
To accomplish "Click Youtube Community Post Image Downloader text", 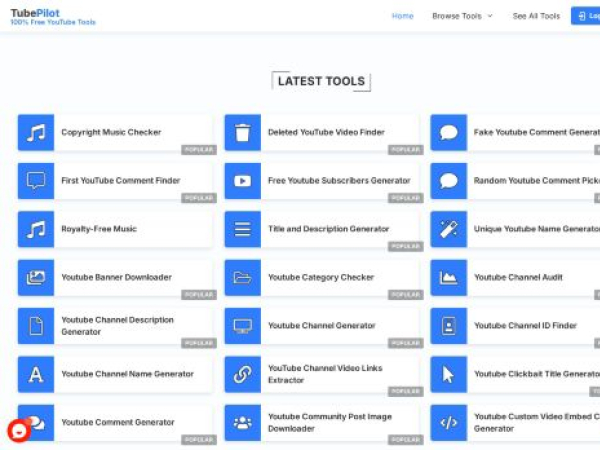I will click(x=330, y=422).
